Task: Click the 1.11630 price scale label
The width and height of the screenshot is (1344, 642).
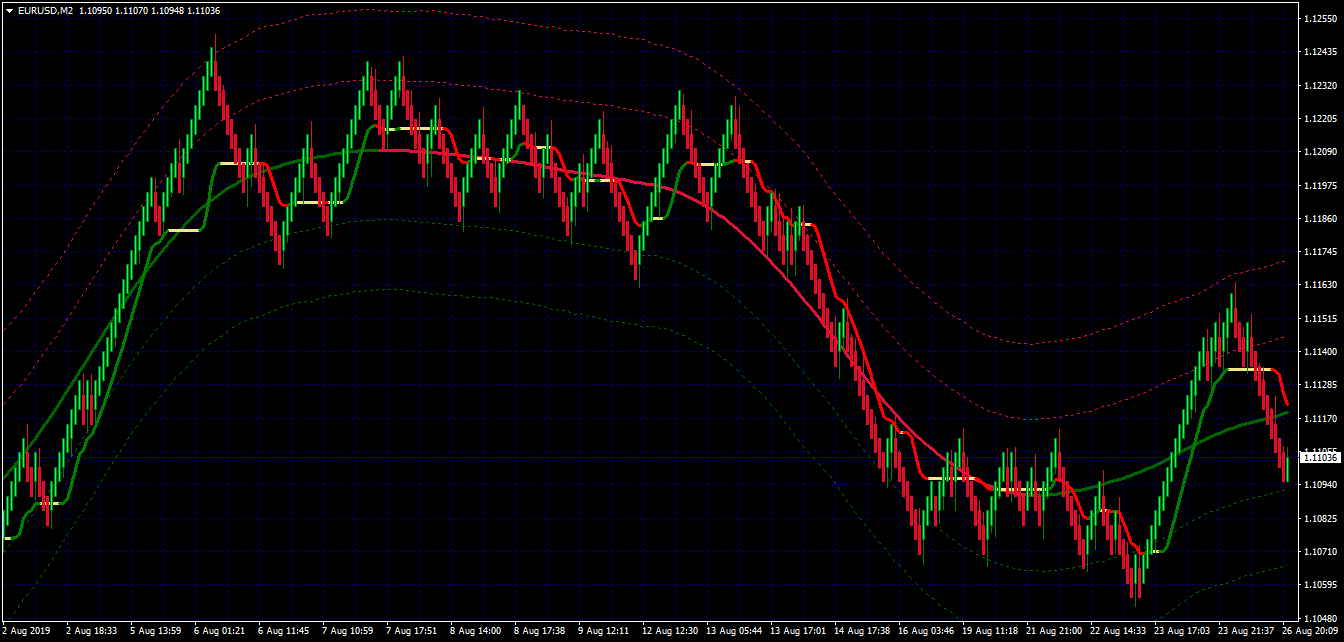Action: [1320, 285]
